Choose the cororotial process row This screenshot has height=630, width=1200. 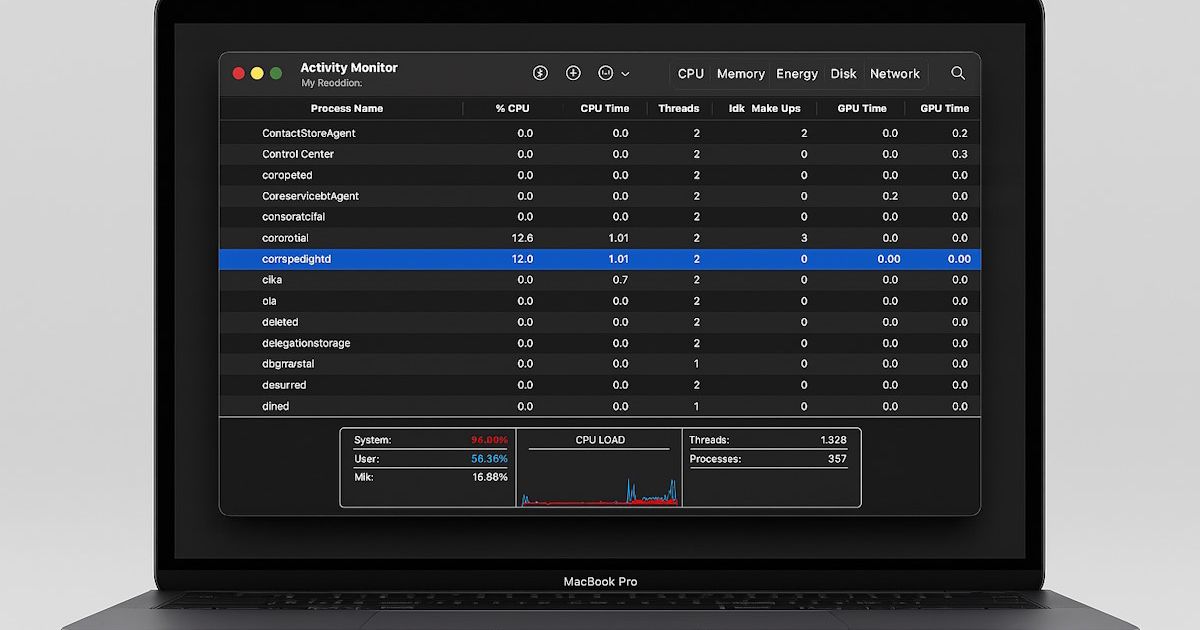click(600, 238)
